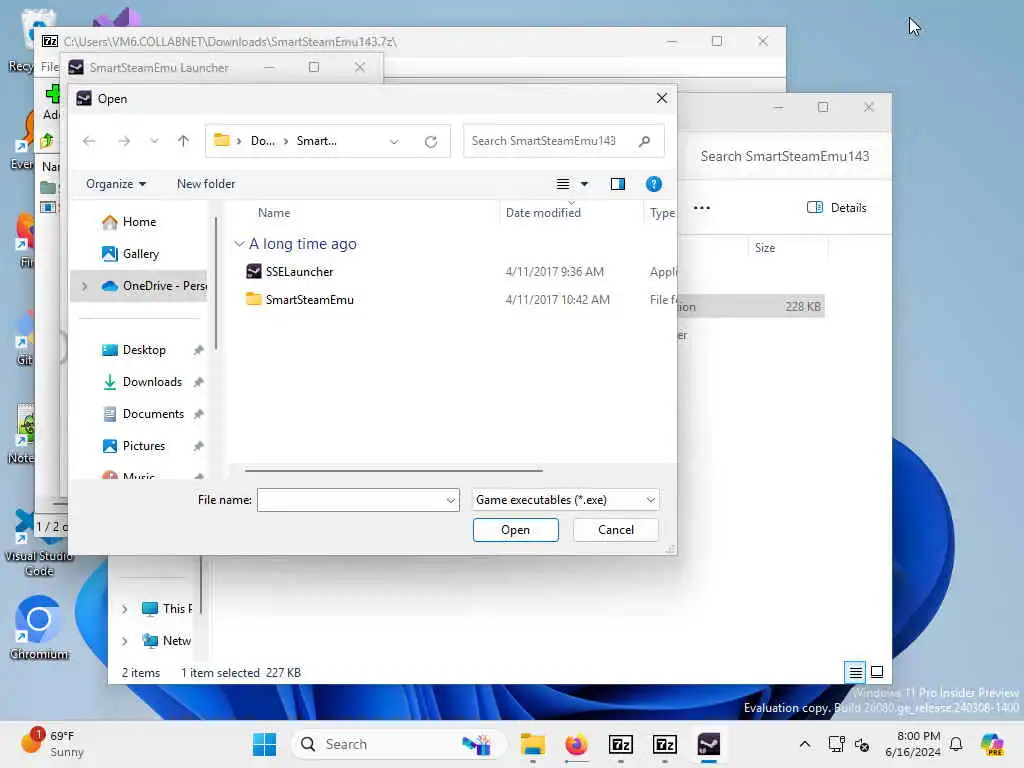This screenshot has width=1024, height=768.
Task: Open the Chromium desktop shortcut
Action: coord(39,628)
